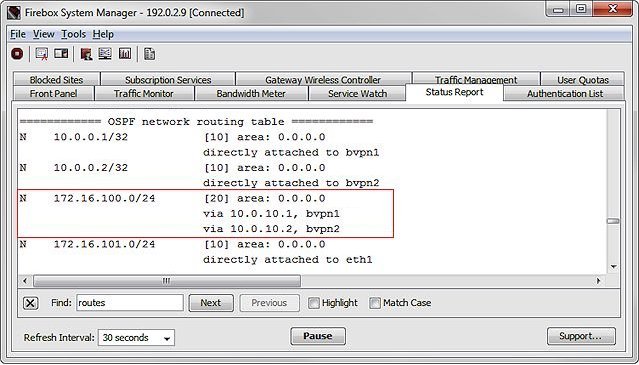
Task: Enable the Highlight checkbox
Action: (313, 303)
